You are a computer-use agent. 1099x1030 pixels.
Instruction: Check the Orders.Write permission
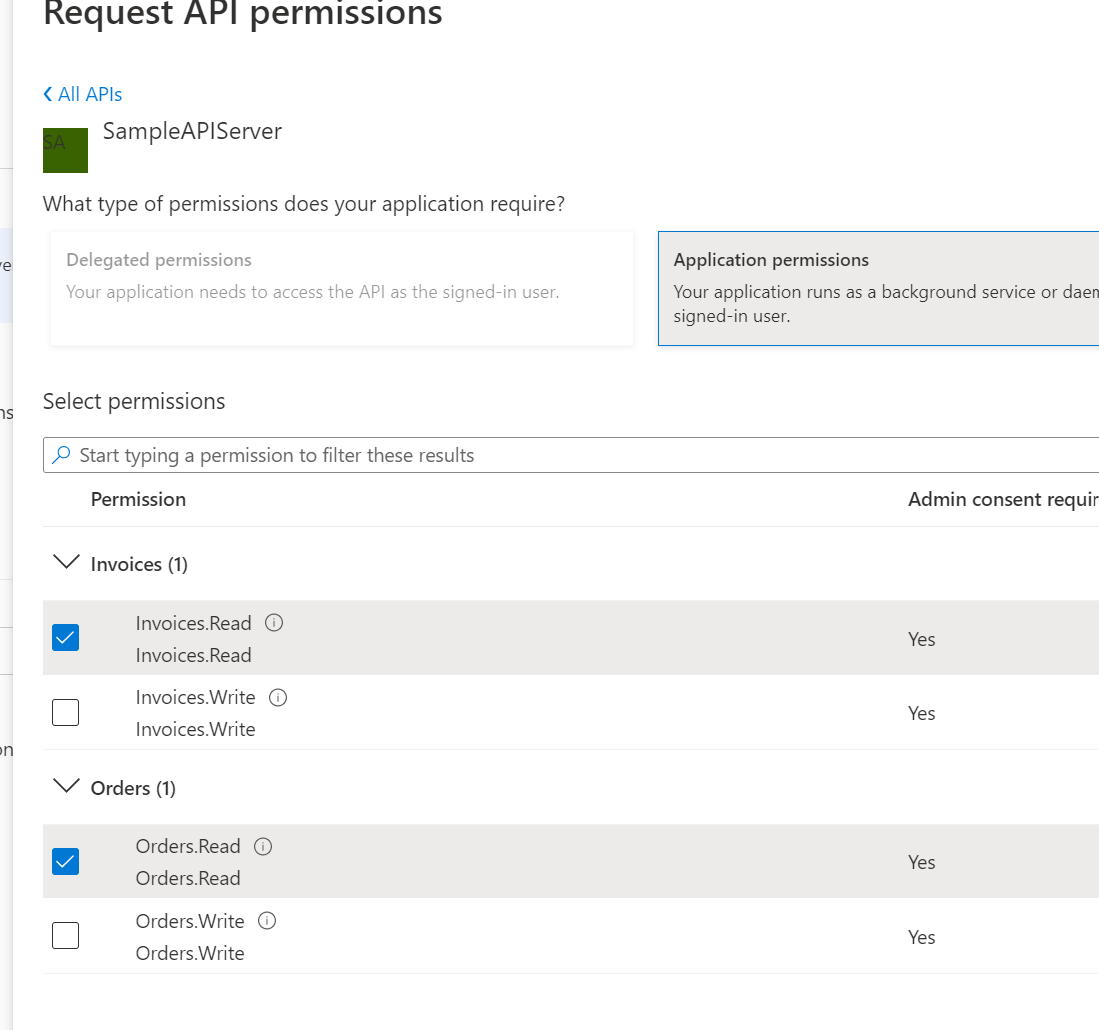(x=65, y=935)
